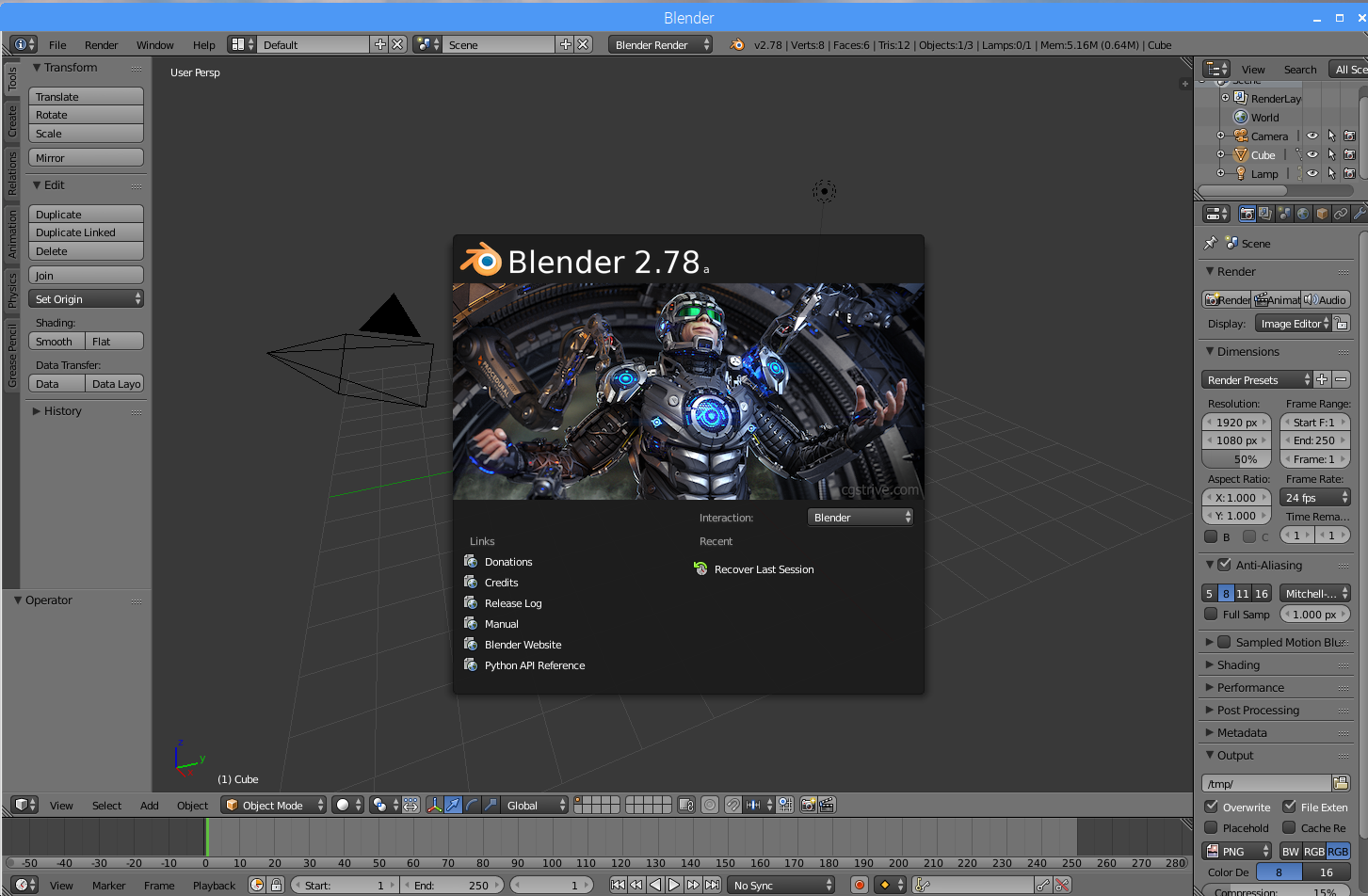This screenshot has height=896, width=1368.
Task: Disable the Anti-Aliasing checkbox
Action: click(x=1224, y=565)
